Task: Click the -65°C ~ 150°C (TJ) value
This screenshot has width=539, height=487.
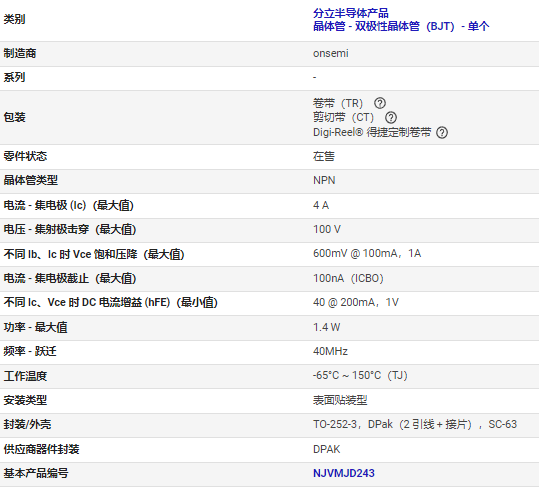Action: (x=360, y=375)
